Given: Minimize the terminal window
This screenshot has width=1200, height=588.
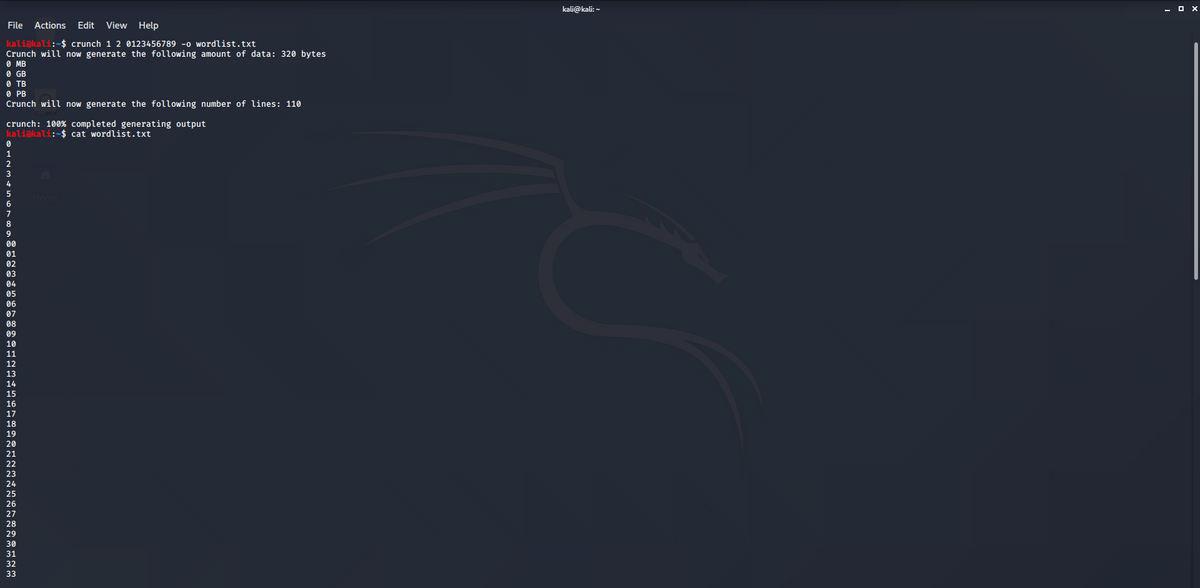Looking at the screenshot, I should (1166, 8).
